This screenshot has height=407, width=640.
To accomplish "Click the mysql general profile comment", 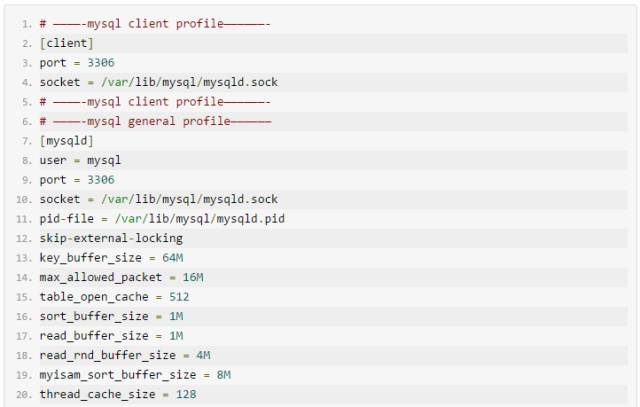I will 156,121.
